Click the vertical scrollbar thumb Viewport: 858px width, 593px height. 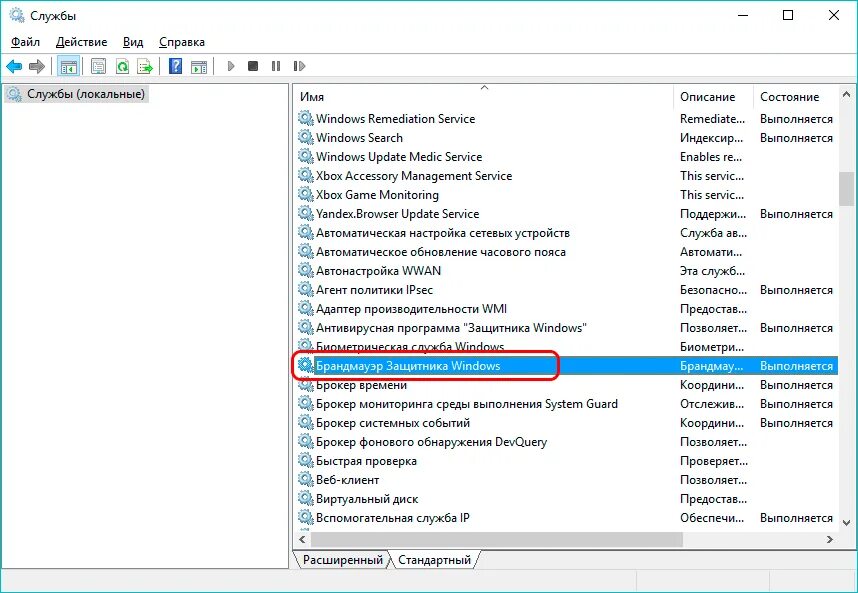[846, 188]
